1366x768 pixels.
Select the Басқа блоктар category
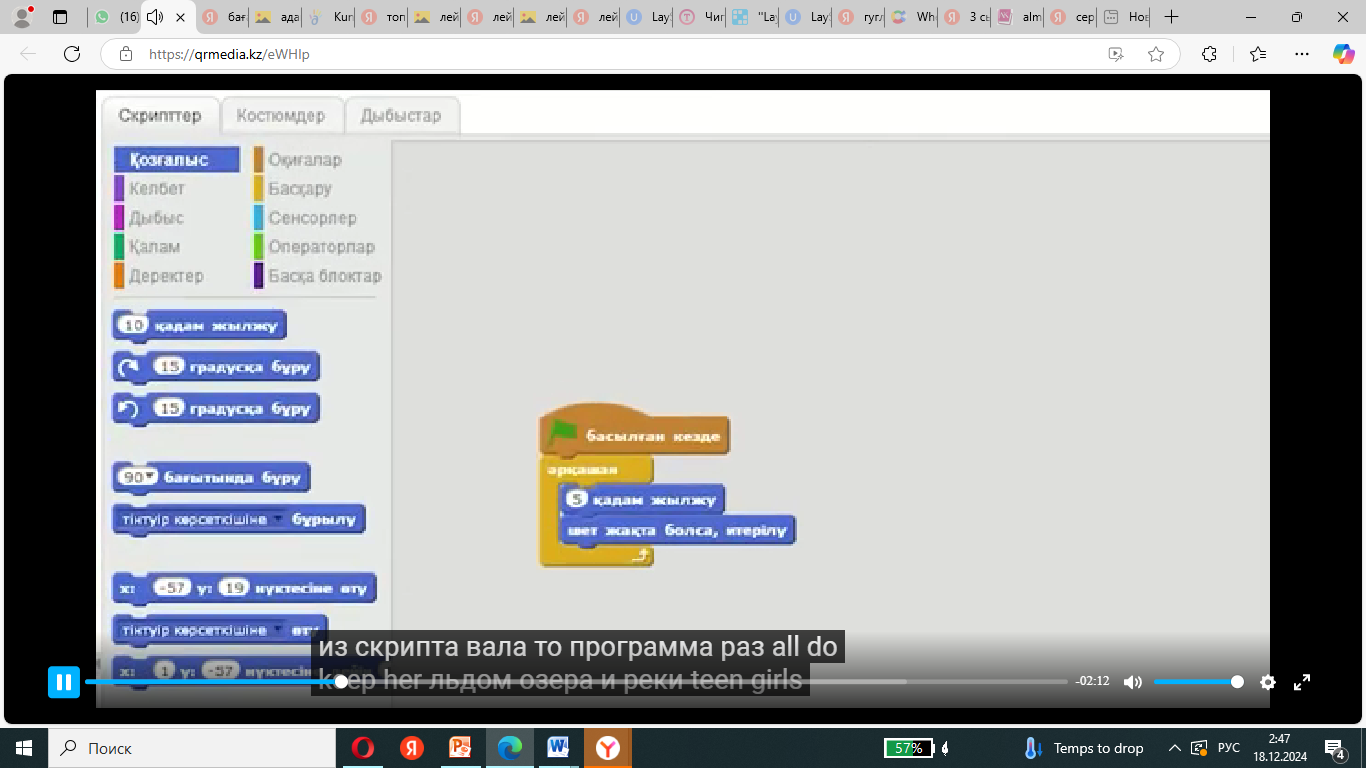(318, 276)
